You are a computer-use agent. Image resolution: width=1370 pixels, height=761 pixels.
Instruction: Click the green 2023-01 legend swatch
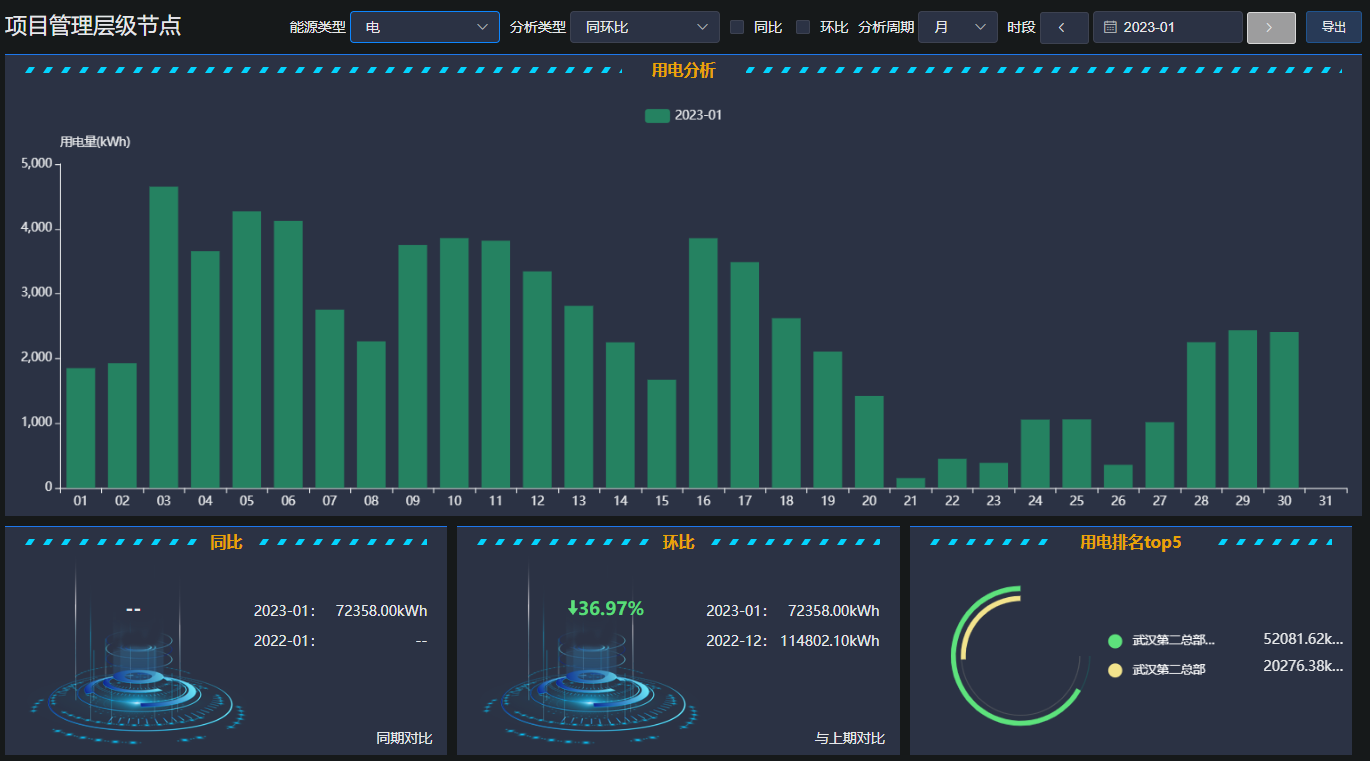(x=657, y=115)
